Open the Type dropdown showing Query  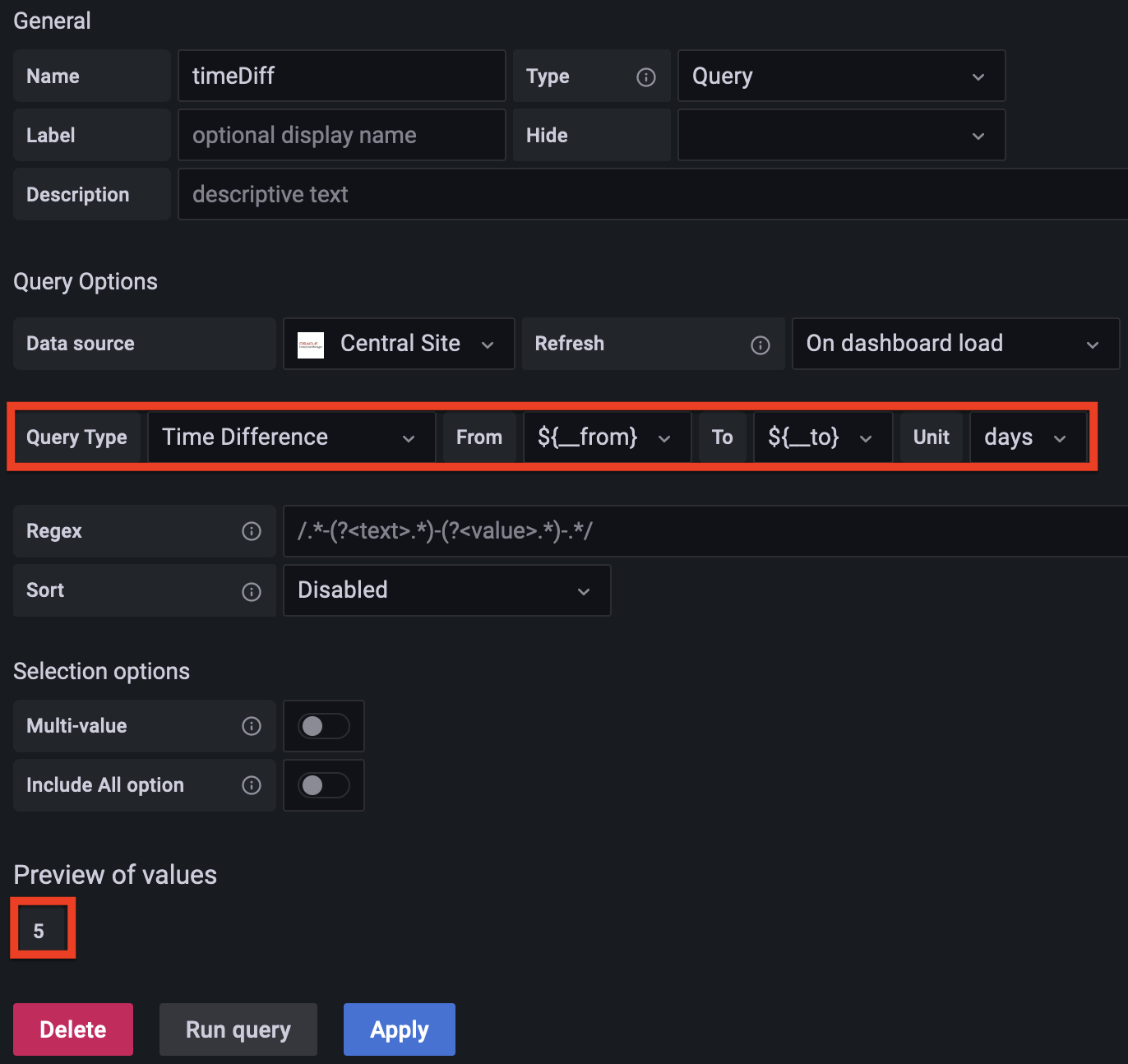[840, 76]
